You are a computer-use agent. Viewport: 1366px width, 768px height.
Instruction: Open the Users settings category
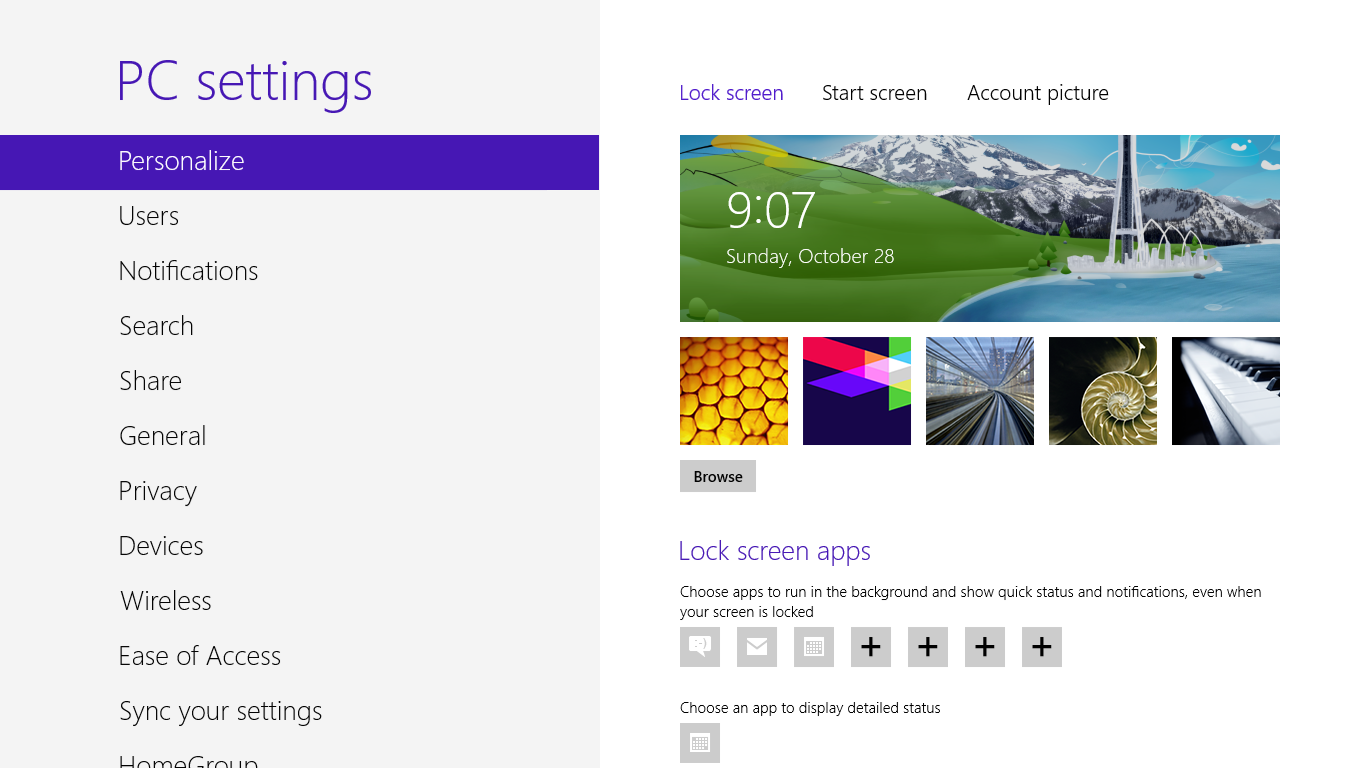click(x=299, y=216)
